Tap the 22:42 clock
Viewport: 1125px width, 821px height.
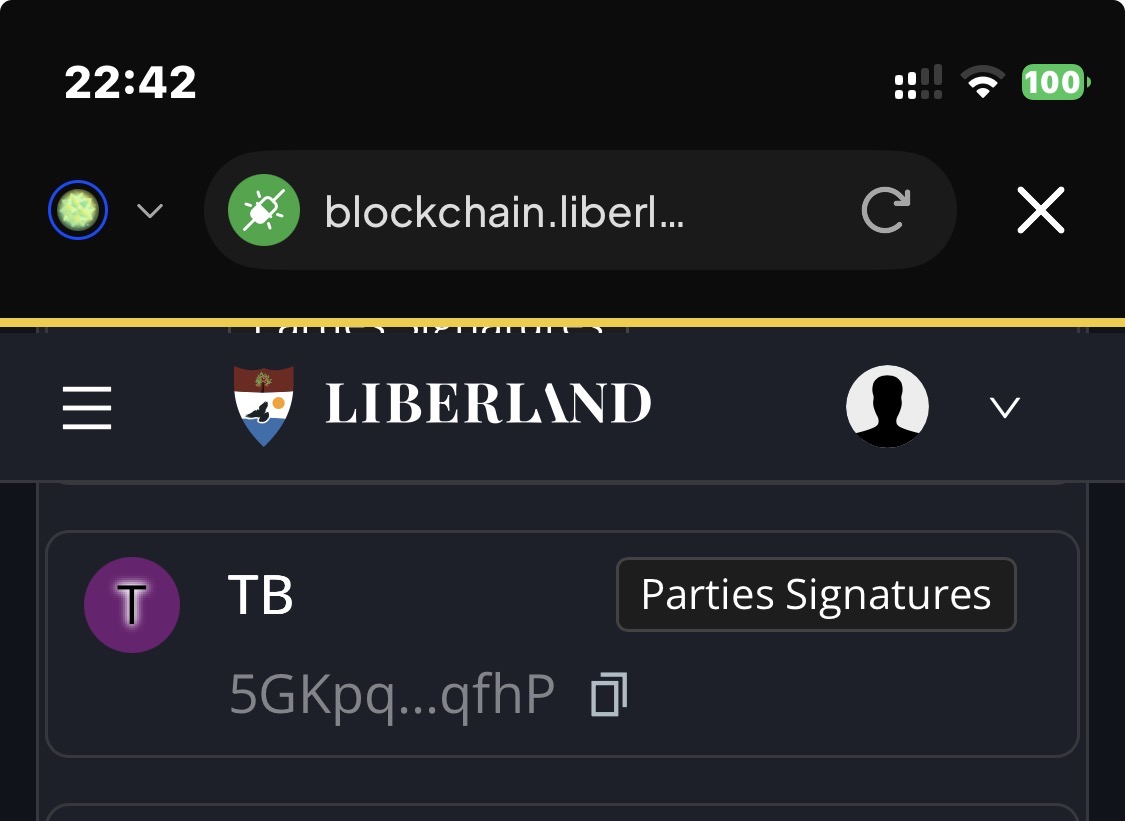(131, 82)
